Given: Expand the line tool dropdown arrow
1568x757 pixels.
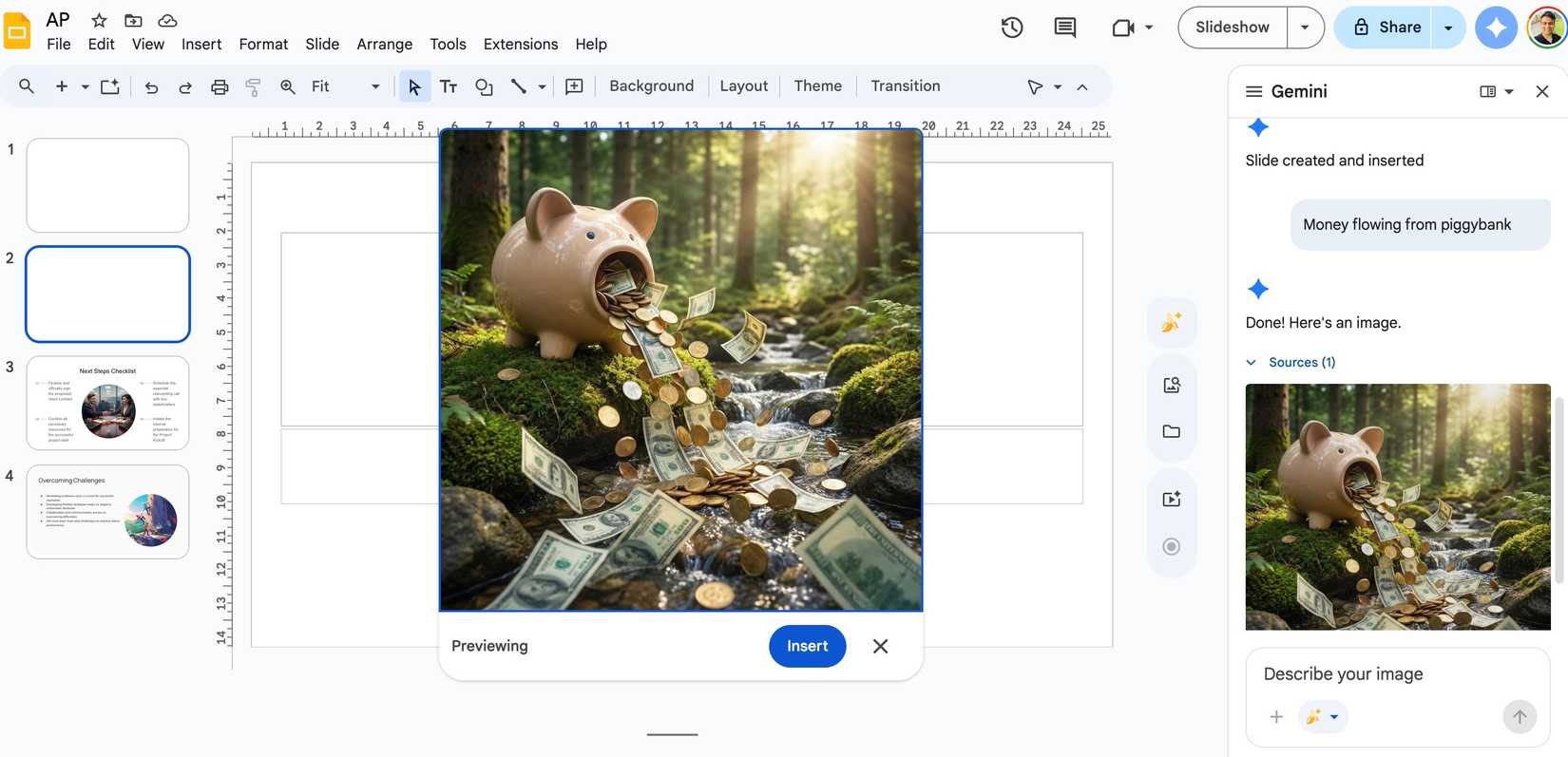Looking at the screenshot, I should pyautogui.click(x=542, y=86).
